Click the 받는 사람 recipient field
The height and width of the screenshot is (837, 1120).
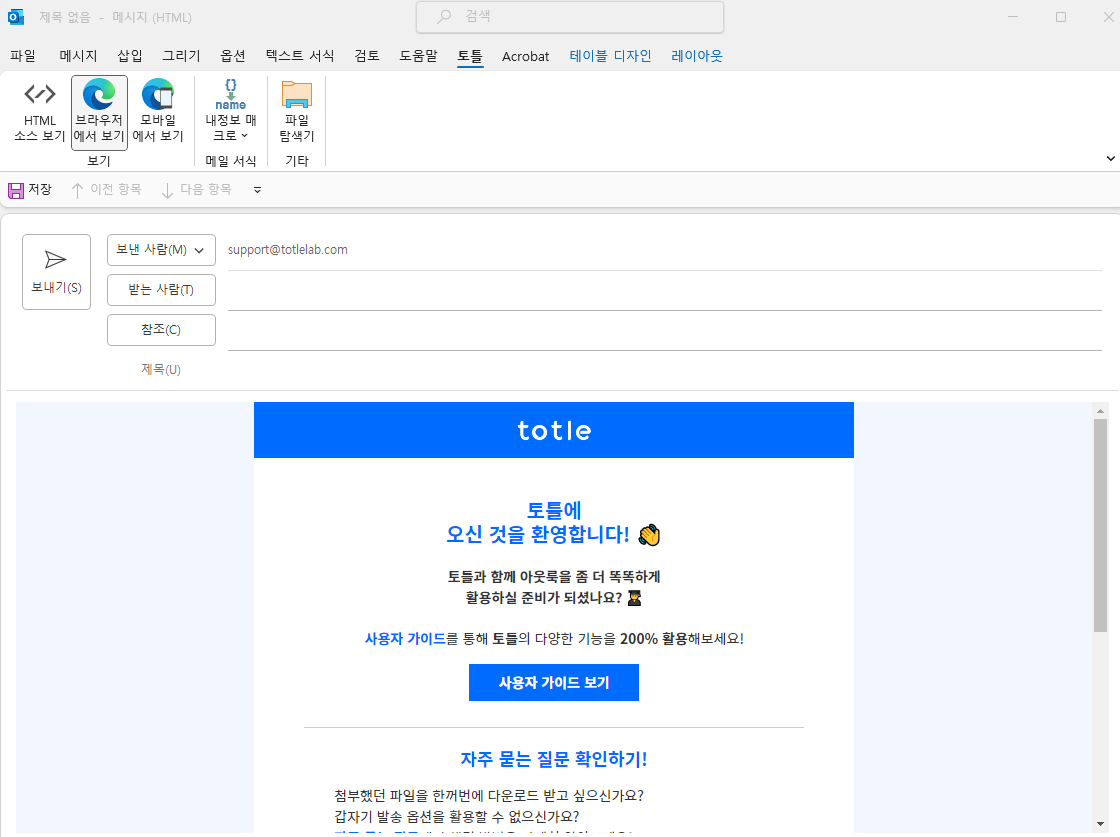664,291
